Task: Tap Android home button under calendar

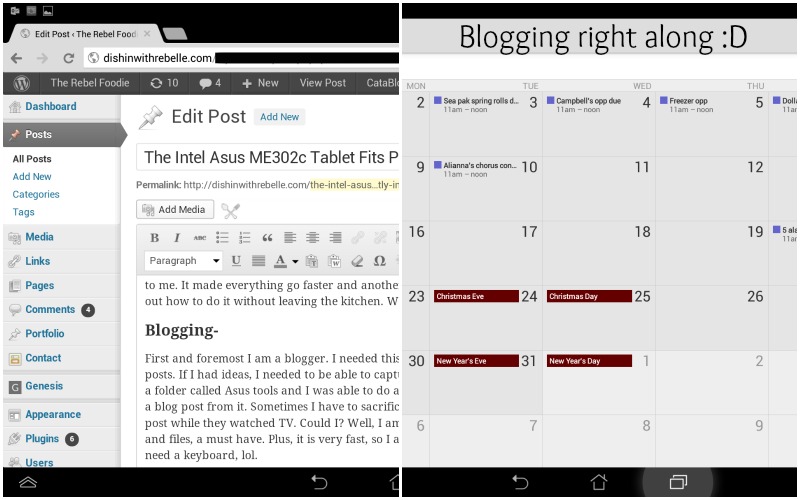Action: 599,482
